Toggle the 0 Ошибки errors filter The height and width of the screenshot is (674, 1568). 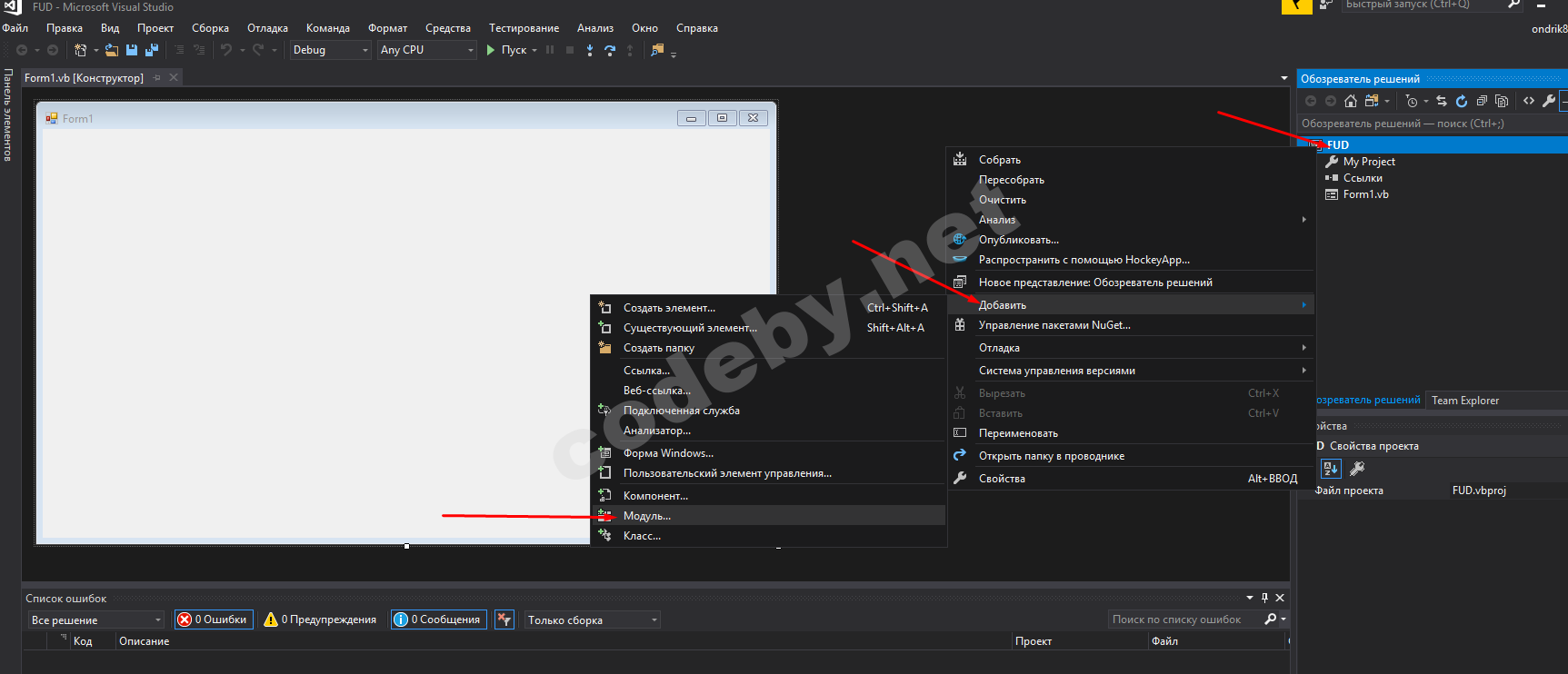click(214, 619)
